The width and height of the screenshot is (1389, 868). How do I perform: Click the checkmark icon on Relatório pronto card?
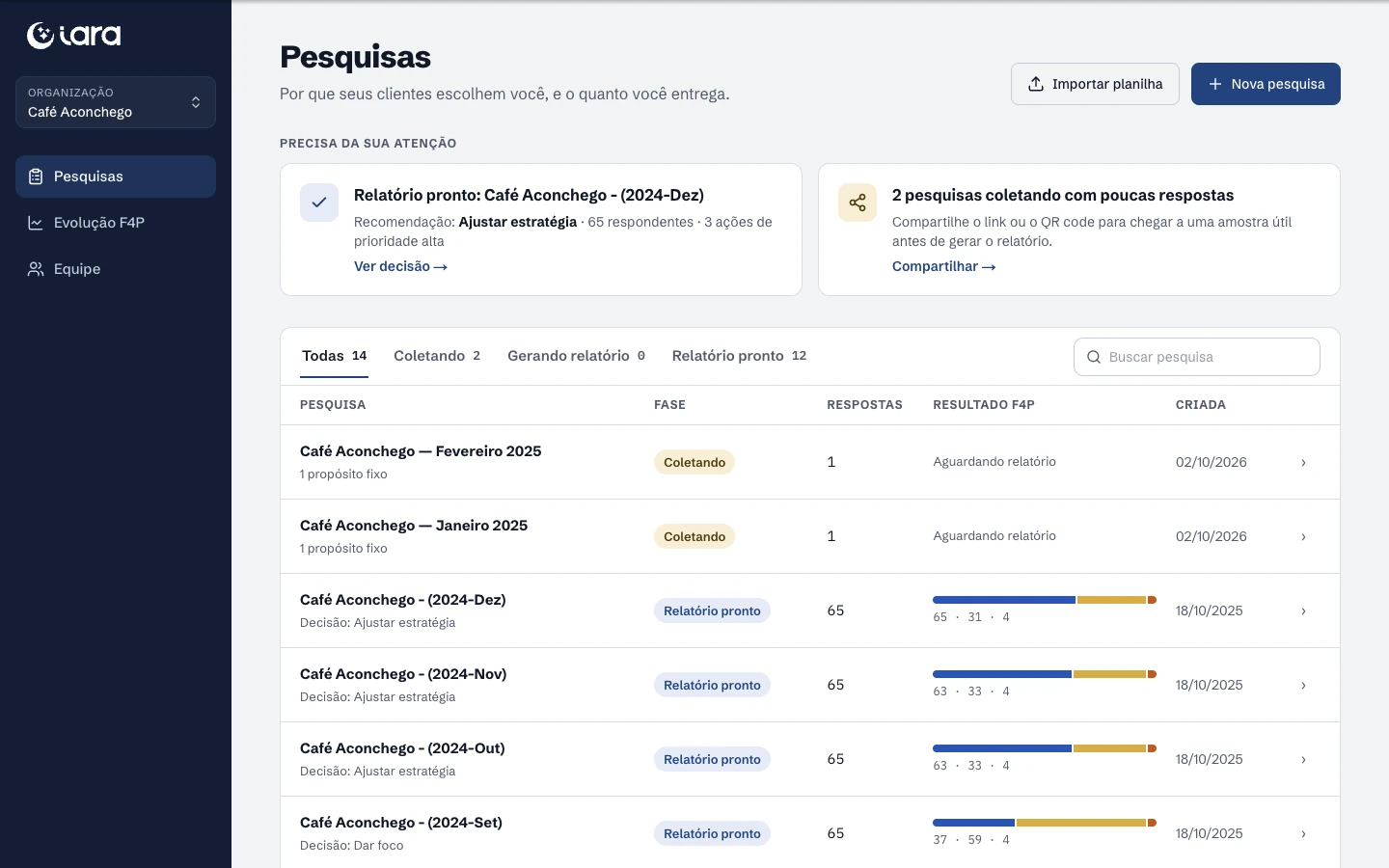coord(319,203)
